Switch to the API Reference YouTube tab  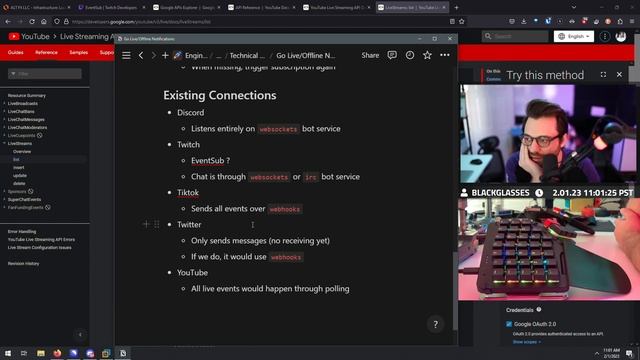pyautogui.click(x=262, y=7)
